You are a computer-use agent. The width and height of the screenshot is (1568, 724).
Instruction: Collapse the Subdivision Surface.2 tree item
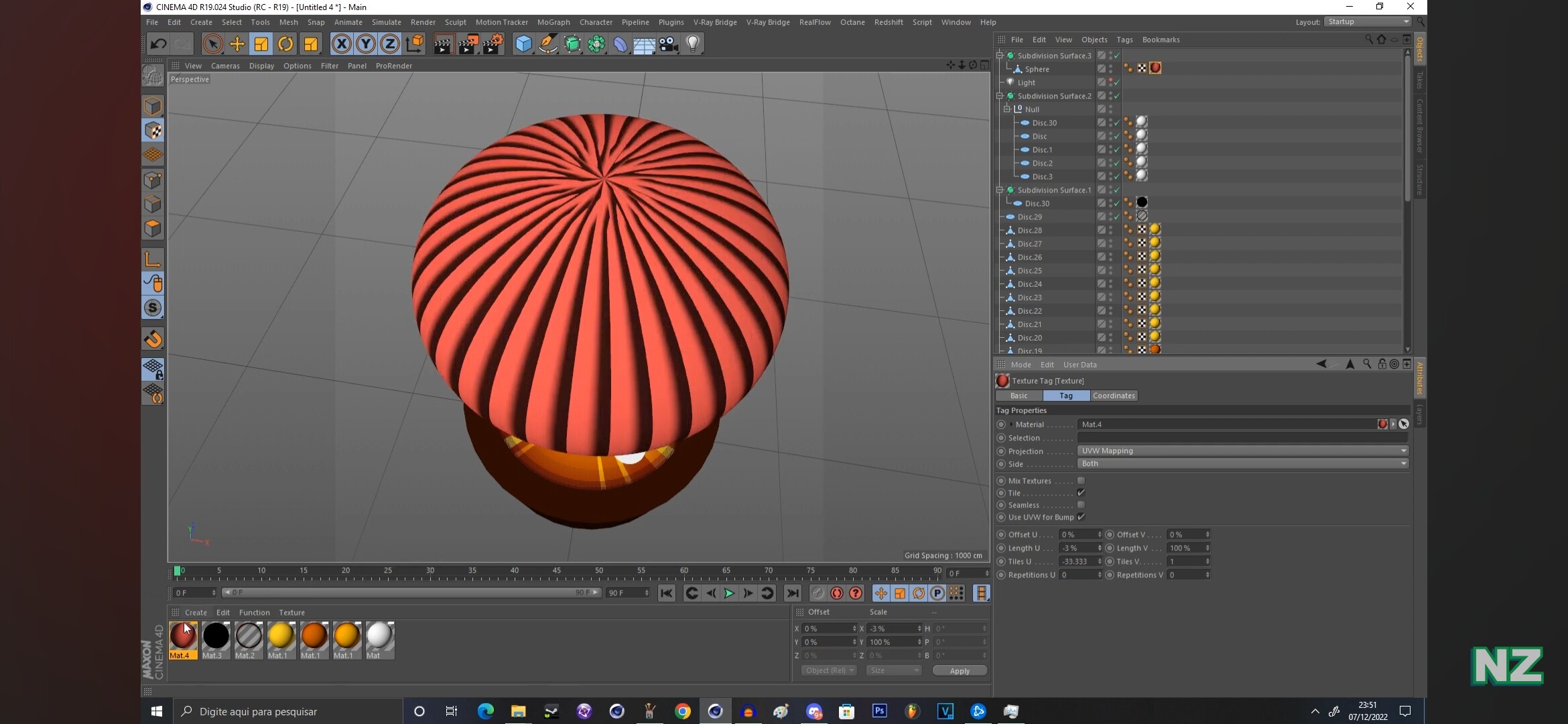coord(1000,96)
